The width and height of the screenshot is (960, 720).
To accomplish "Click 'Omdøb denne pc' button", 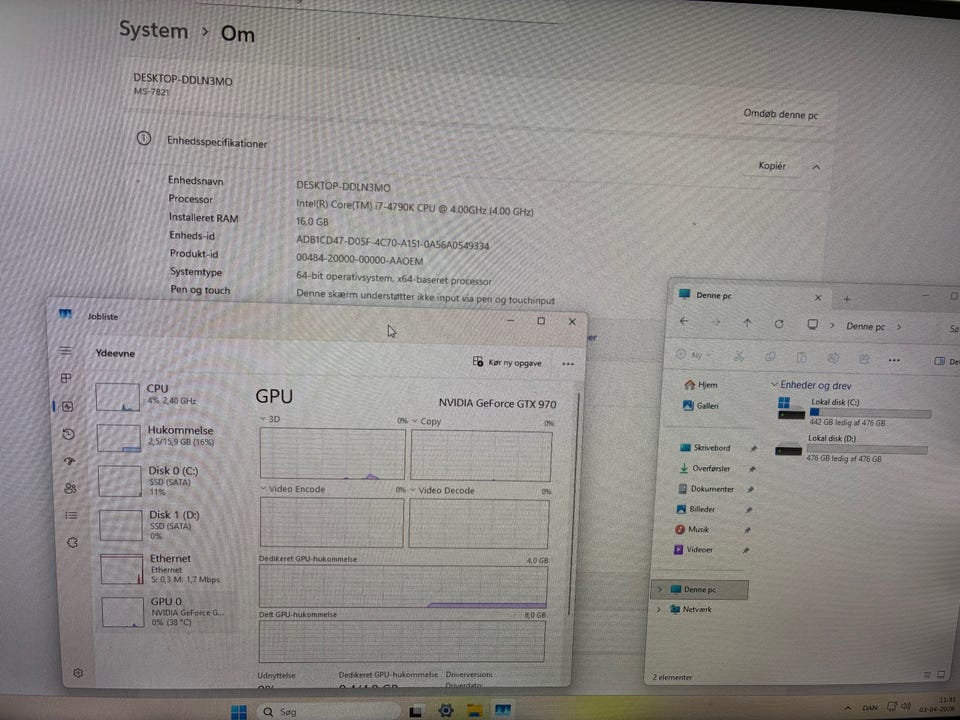I will (781, 114).
